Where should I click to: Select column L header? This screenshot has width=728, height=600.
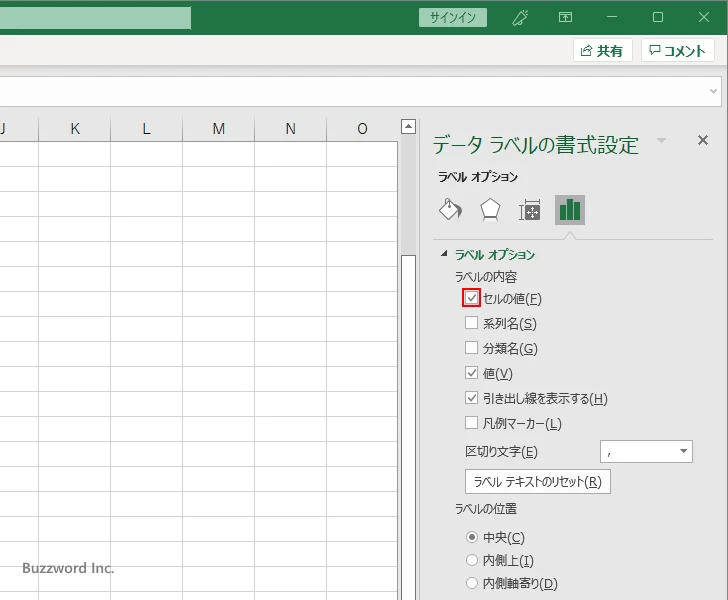[147, 129]
